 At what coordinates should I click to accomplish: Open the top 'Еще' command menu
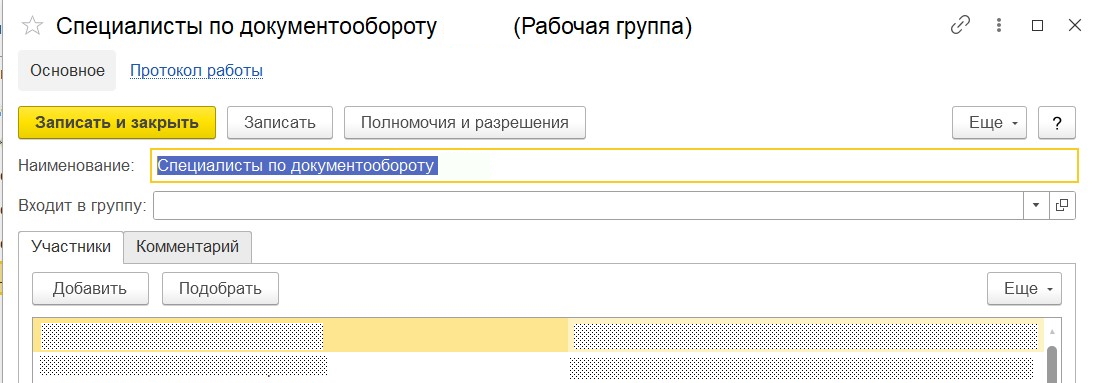point(989,123)
